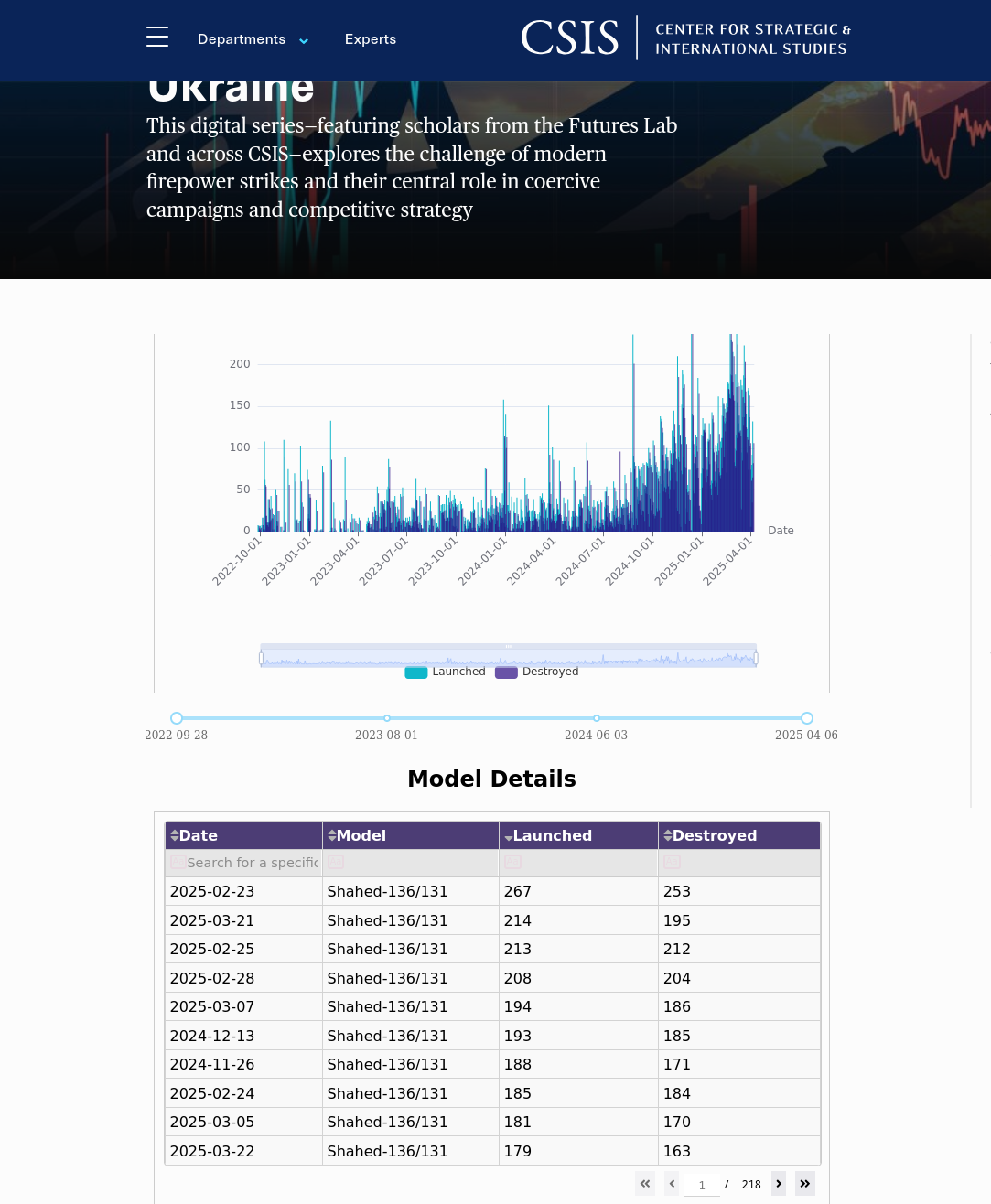Edit the current page number field

[x=702, y=1185]
